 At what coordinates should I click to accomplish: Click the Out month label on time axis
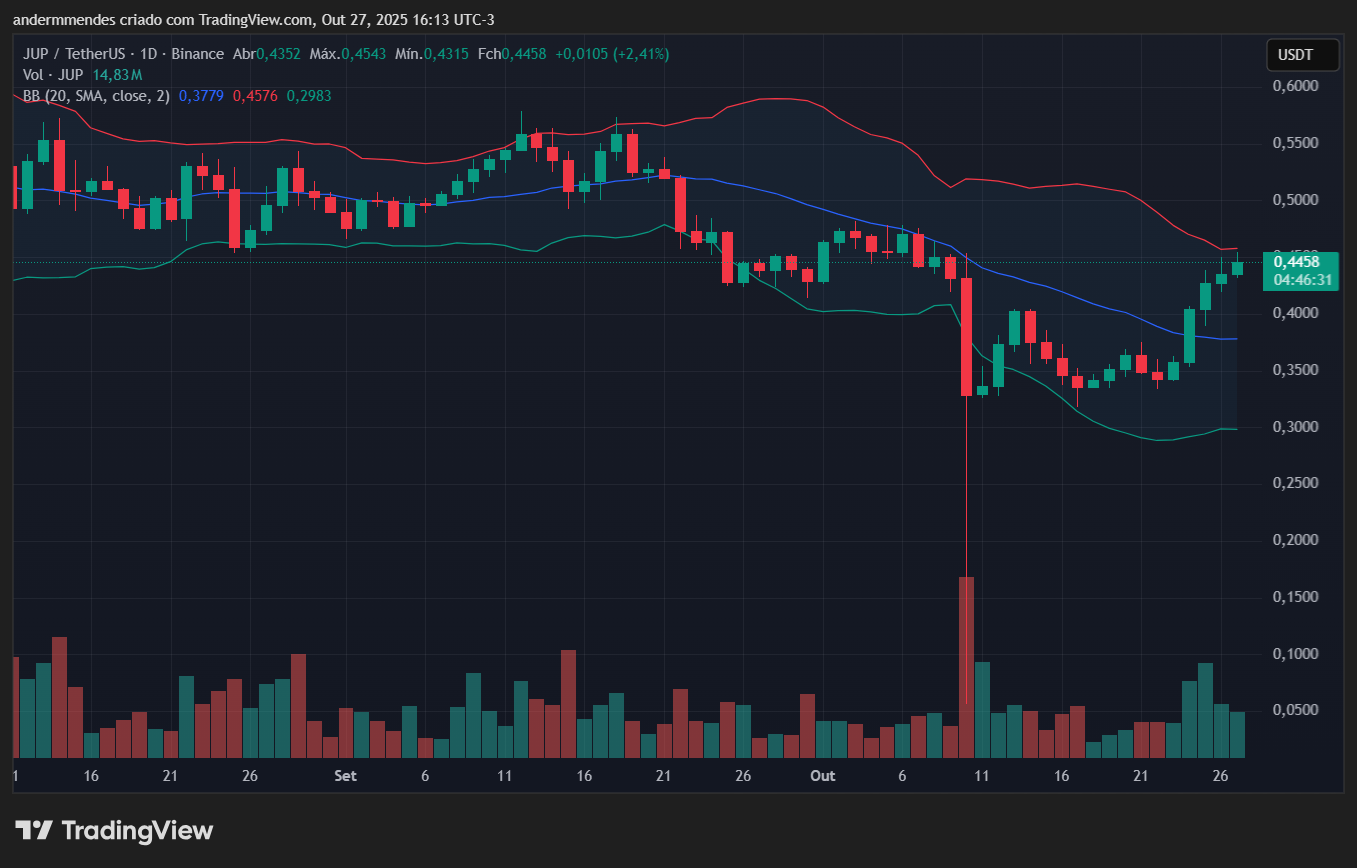[822, 775]
